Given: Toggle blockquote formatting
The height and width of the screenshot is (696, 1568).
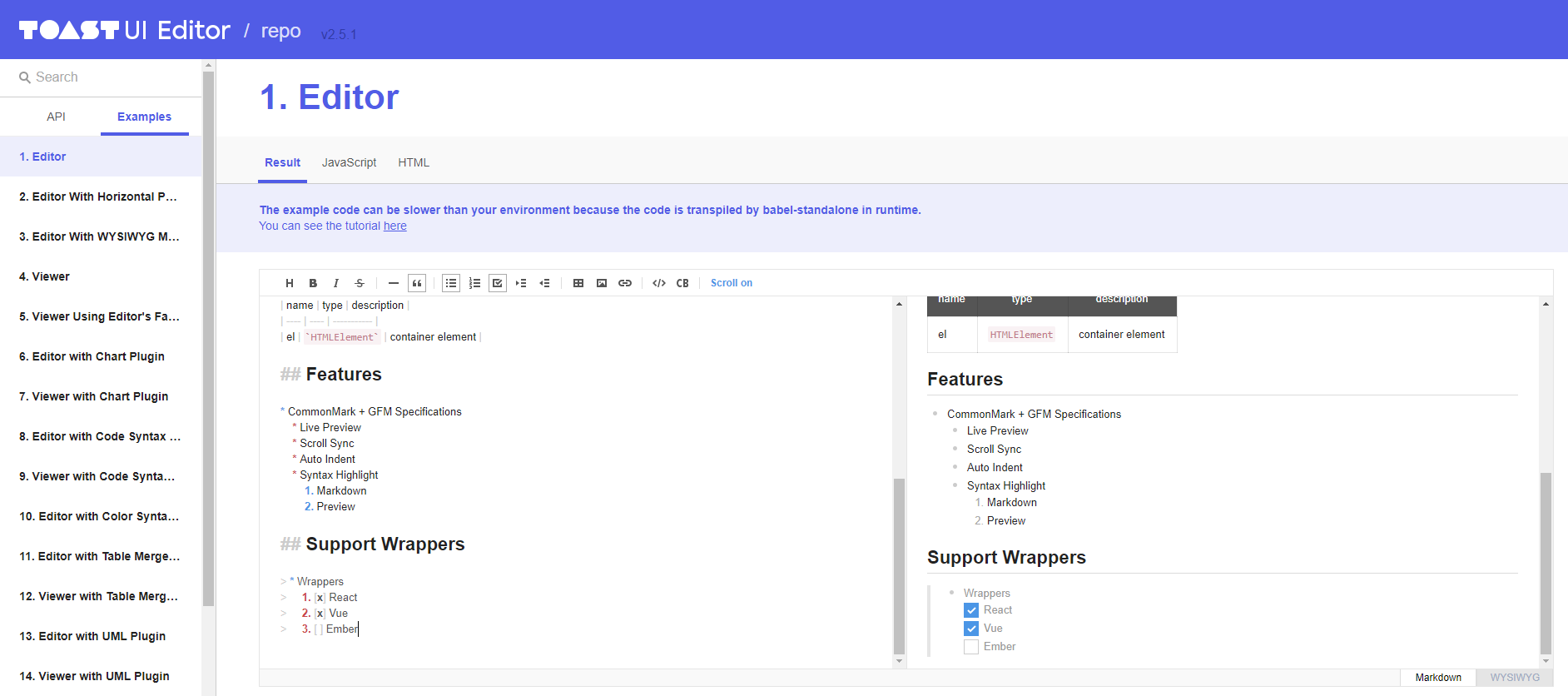Looking at the screenshot, I should [417, 283].
